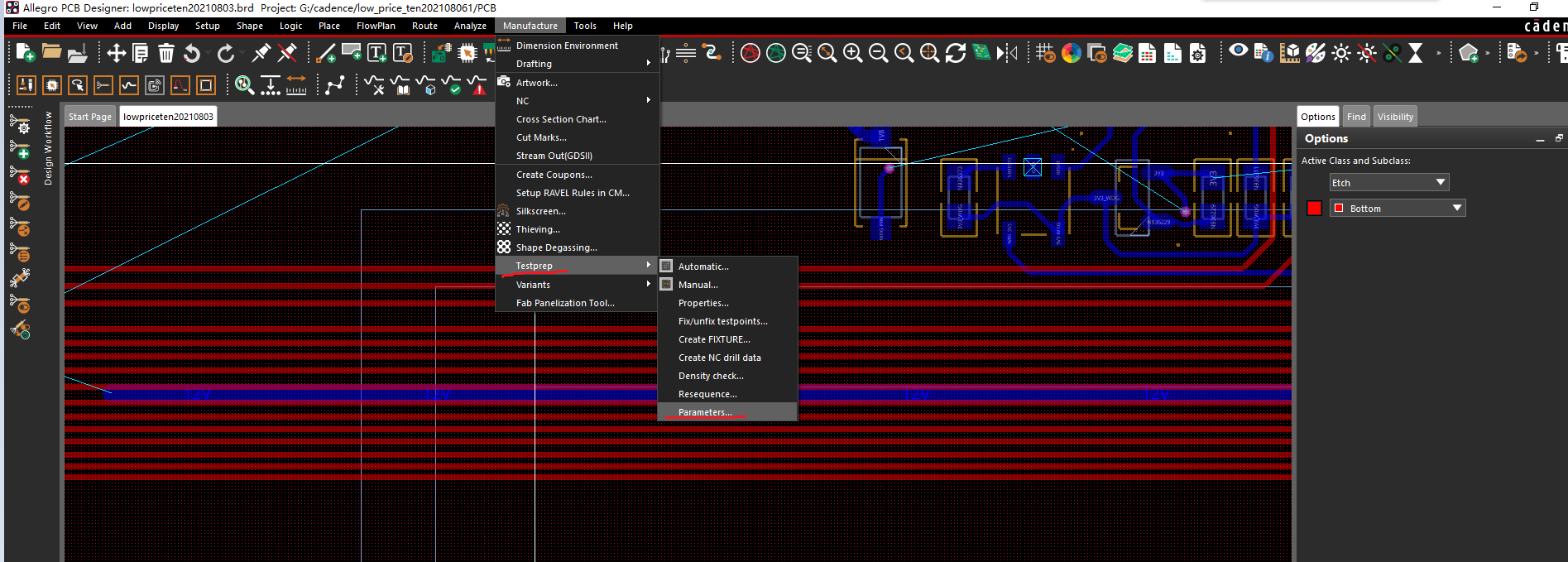Image resolution: width=1568 pixels, height=562 pixels.
Task: Click the New design file icon
Action: pyautogui.click(x=25, y=54)
